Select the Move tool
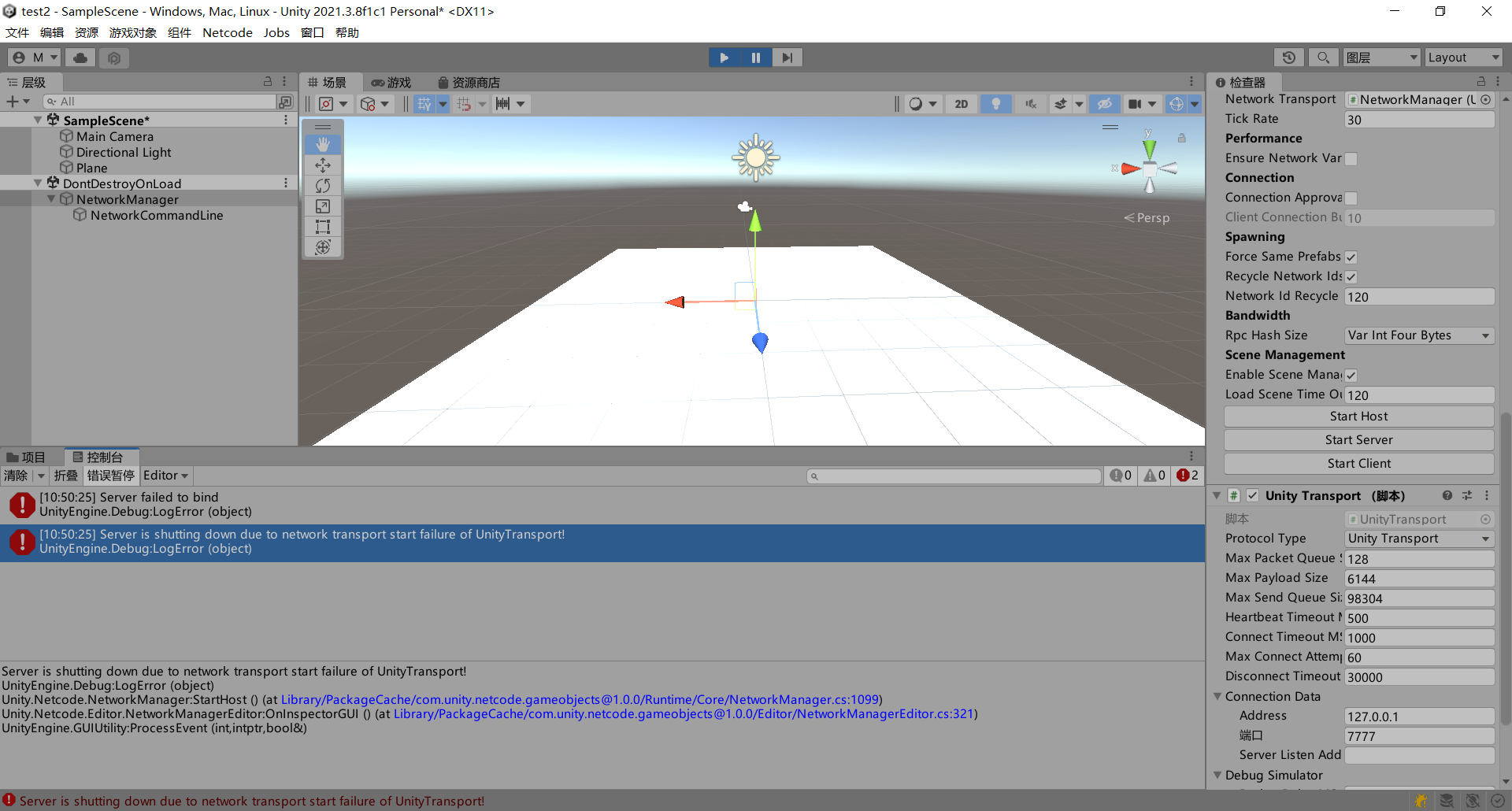Image resolution: width=1512 pixels, height=811 pixels. pos(323,165)
